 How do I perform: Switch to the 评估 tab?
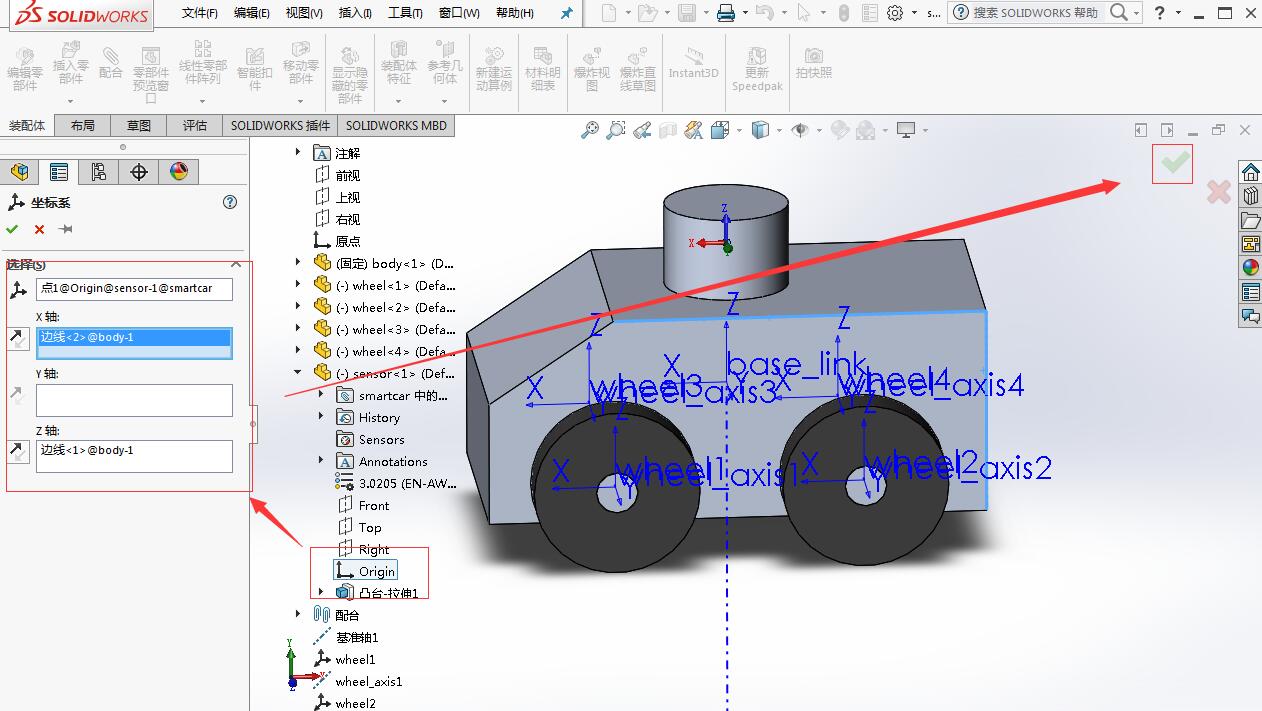(195, 125)
